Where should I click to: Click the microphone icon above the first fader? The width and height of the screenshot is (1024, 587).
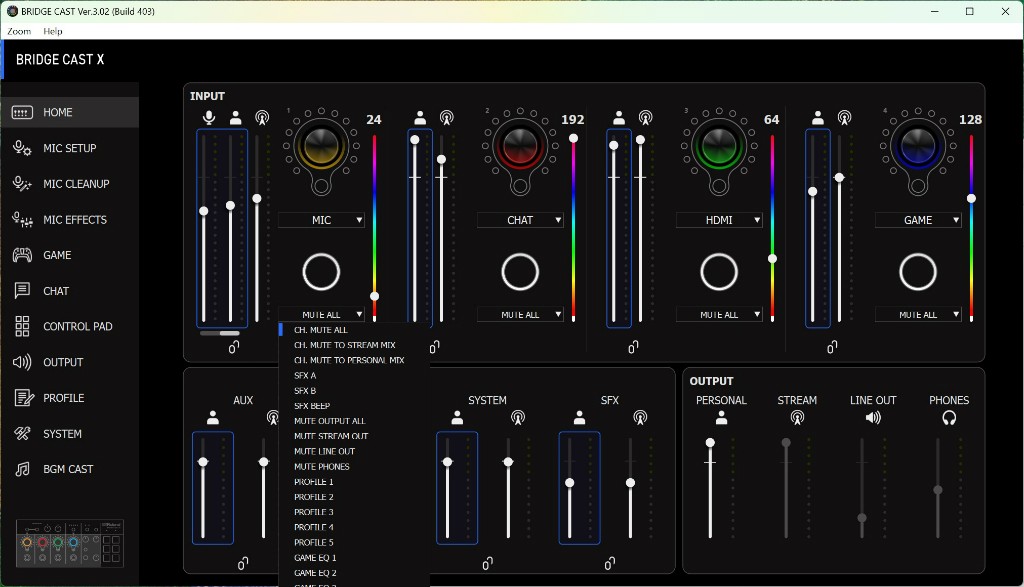tap(209, 118)
